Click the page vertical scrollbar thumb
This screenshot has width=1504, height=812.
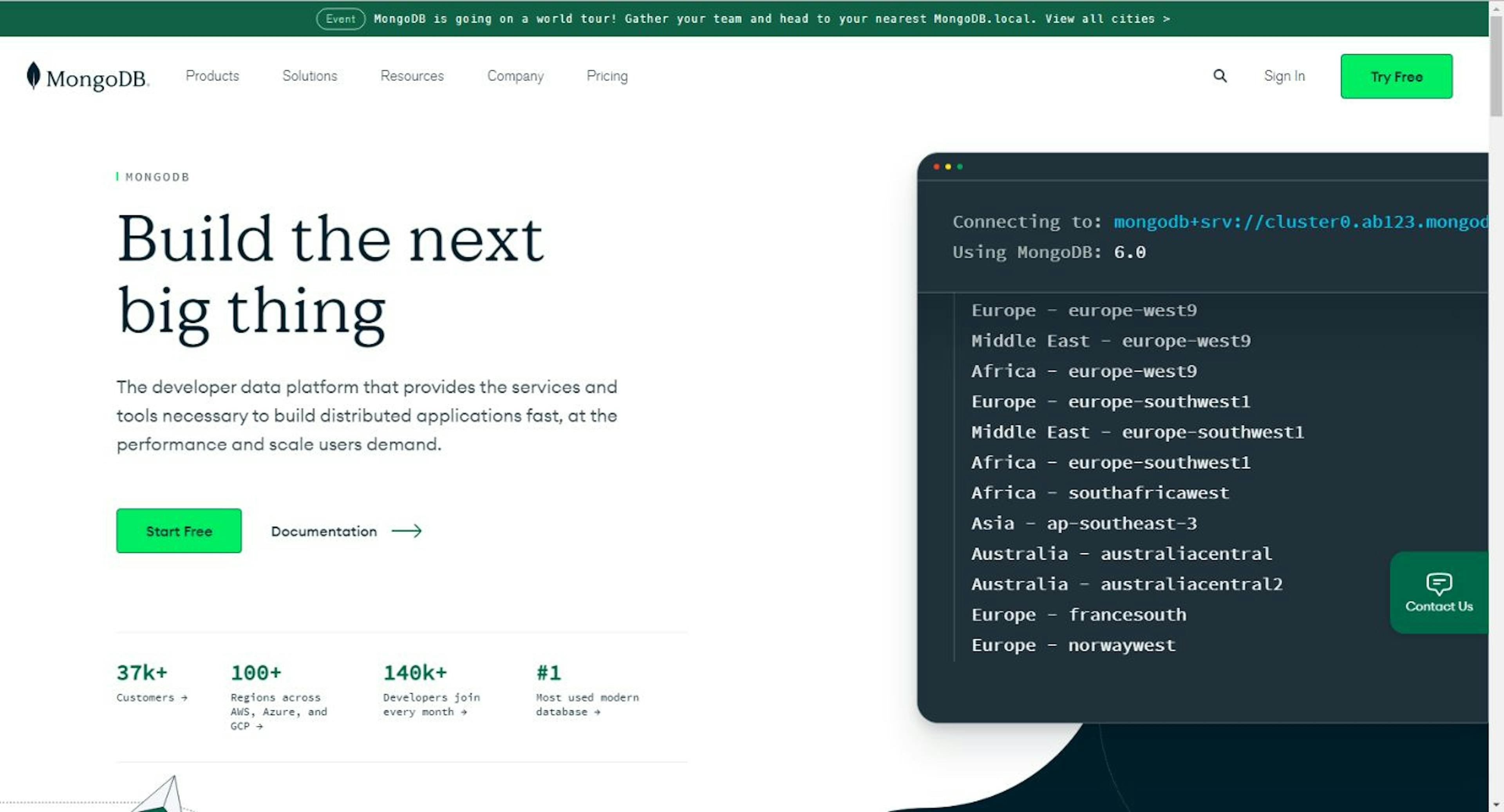[x=1496, y=65]
